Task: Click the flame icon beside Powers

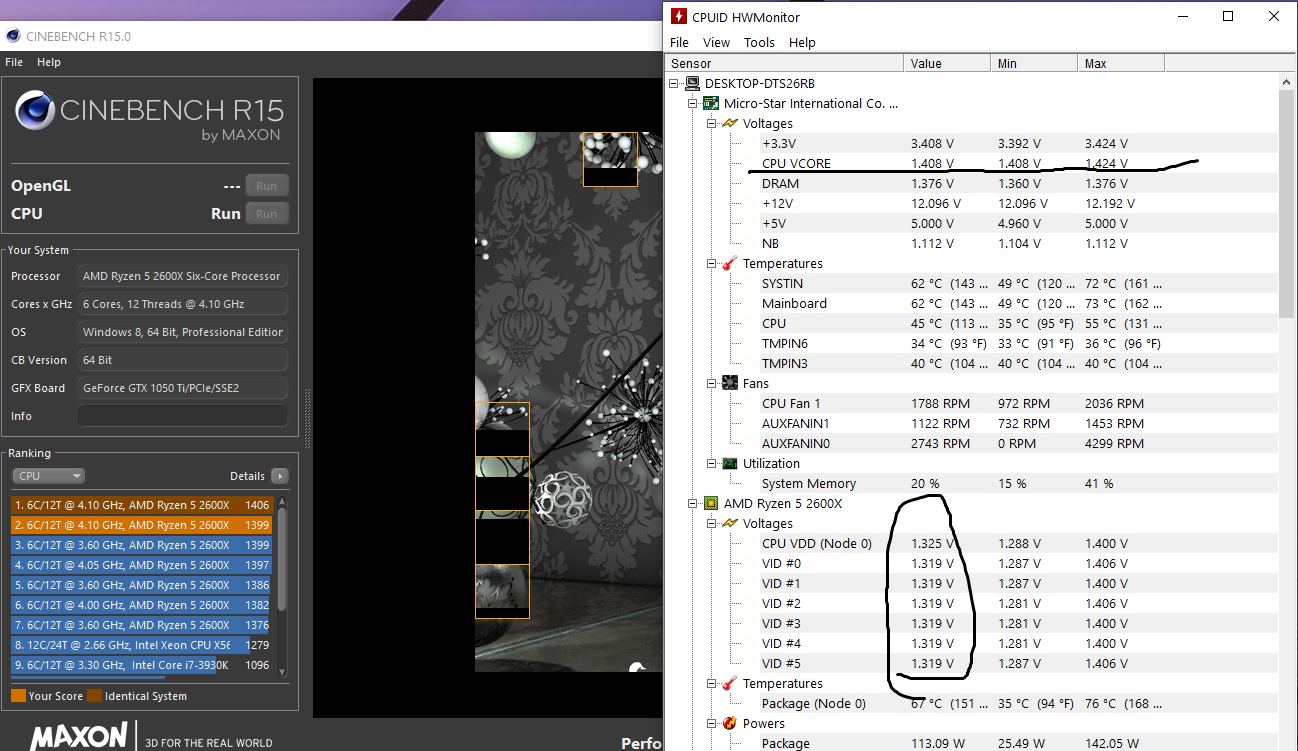Action: click(730, 723)
